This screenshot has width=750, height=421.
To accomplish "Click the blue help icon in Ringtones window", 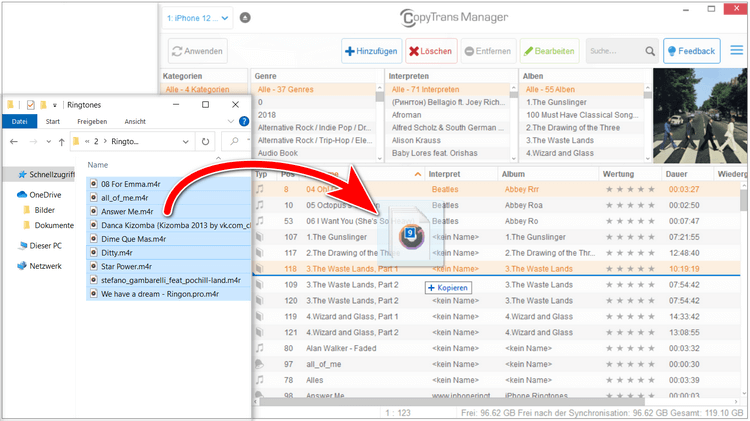I will [244, 122].
